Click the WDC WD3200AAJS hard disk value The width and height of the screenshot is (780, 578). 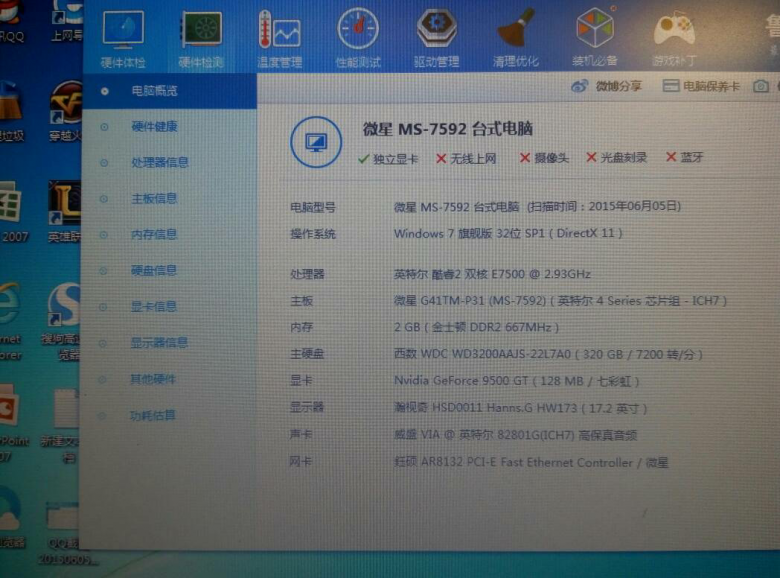548,354
